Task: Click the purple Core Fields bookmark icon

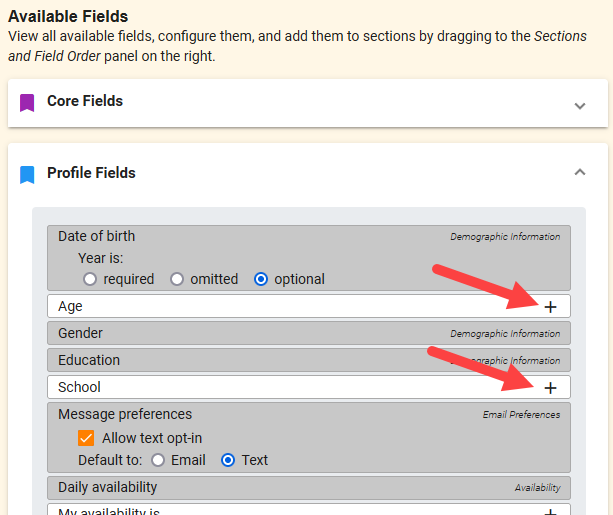Action: coord(27,103)
